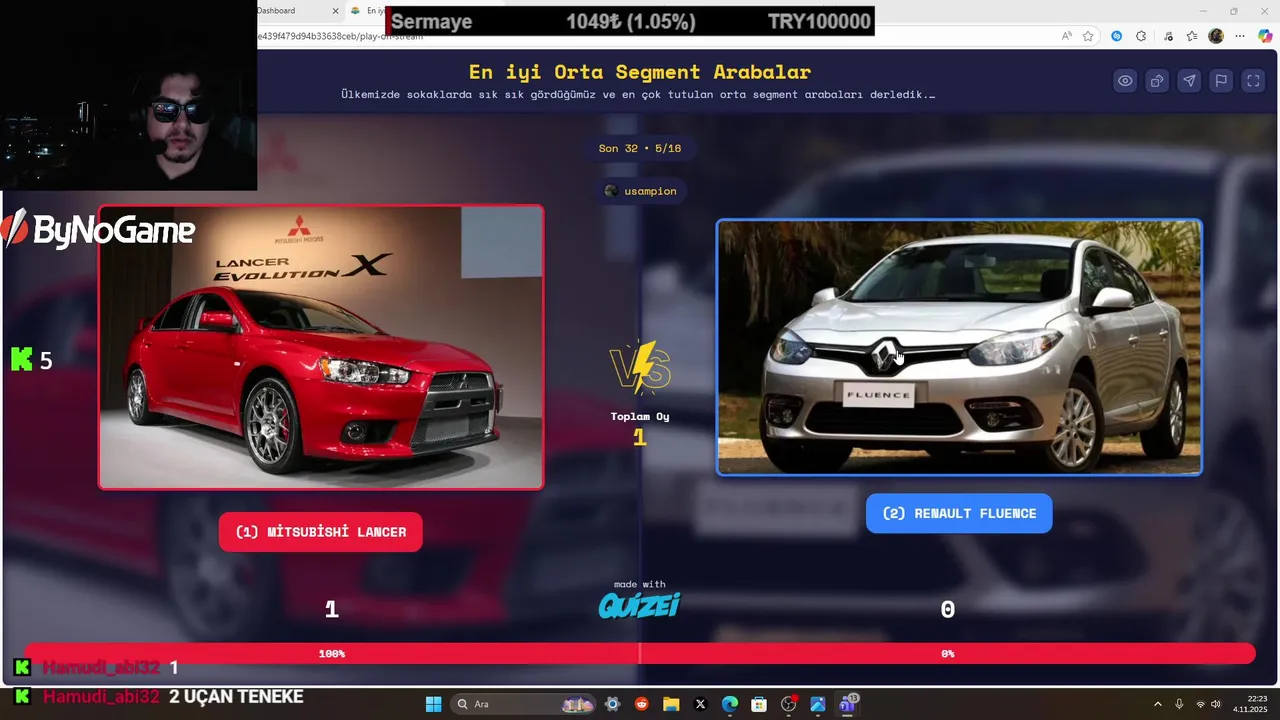Vote for (1) Mitsubishi Lancer button
Viewport: 1280px width, 720px height.
(x=320, y=532)
